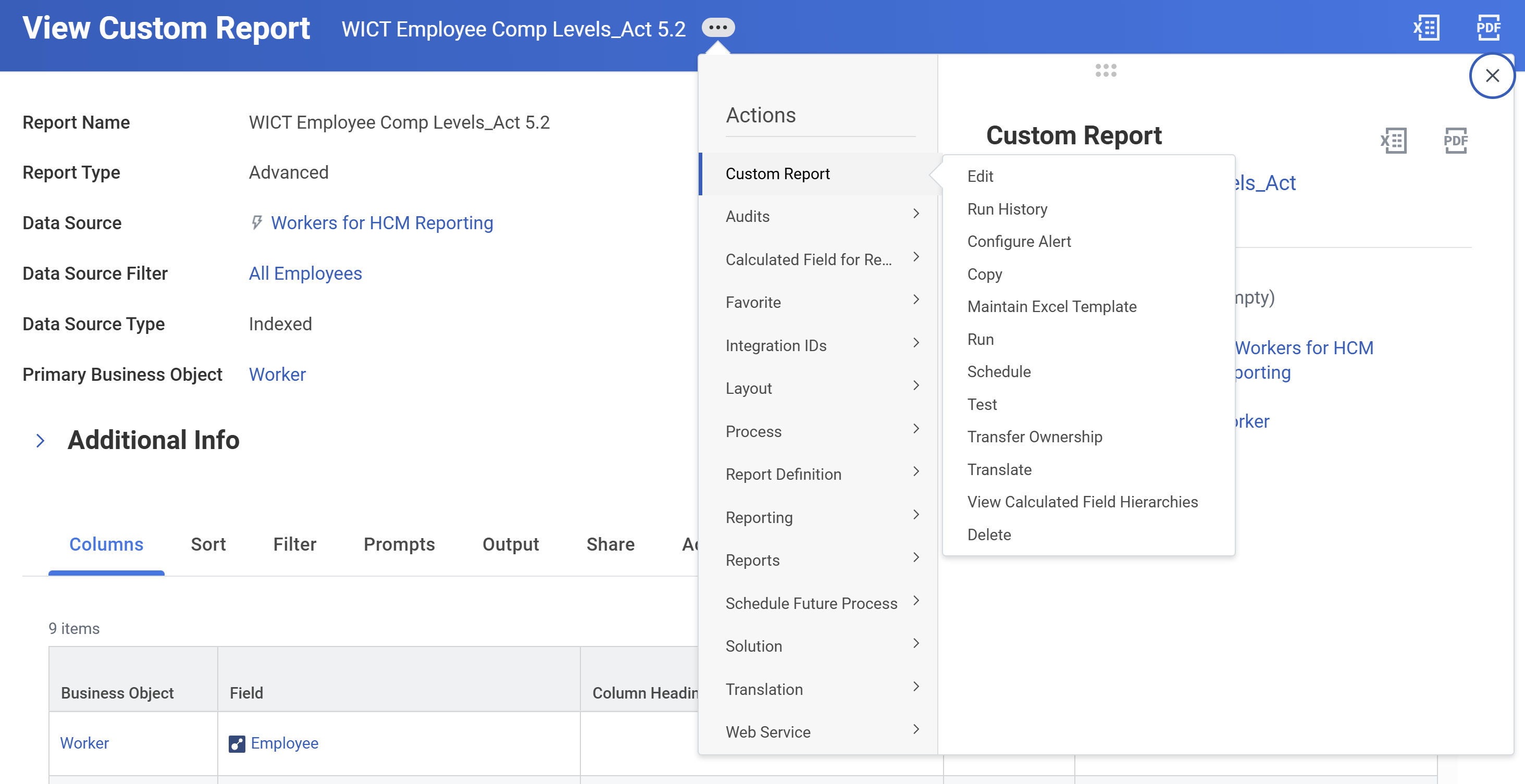Image resolution: width=1525 pixels, height=784 pixels.
Task: Open related actions ellipsis button in header
Action: pyautogui.click(x=718, y=27)
